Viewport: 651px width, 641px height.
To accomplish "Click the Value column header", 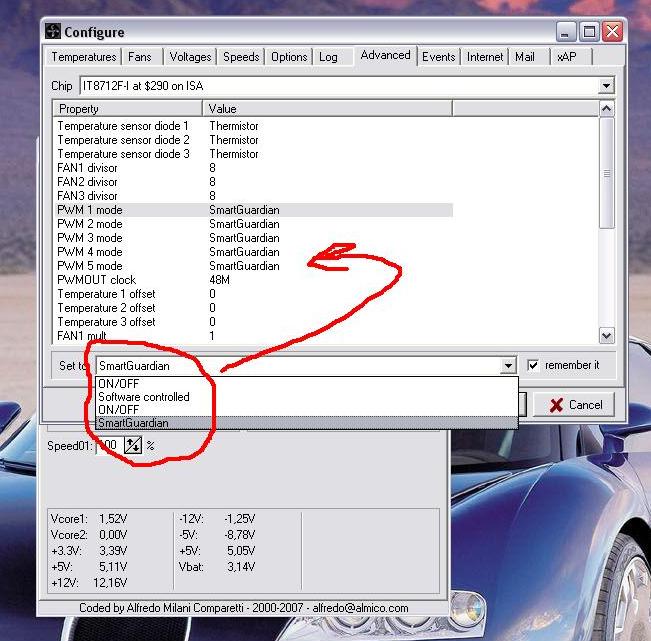I will pos(327,109).
